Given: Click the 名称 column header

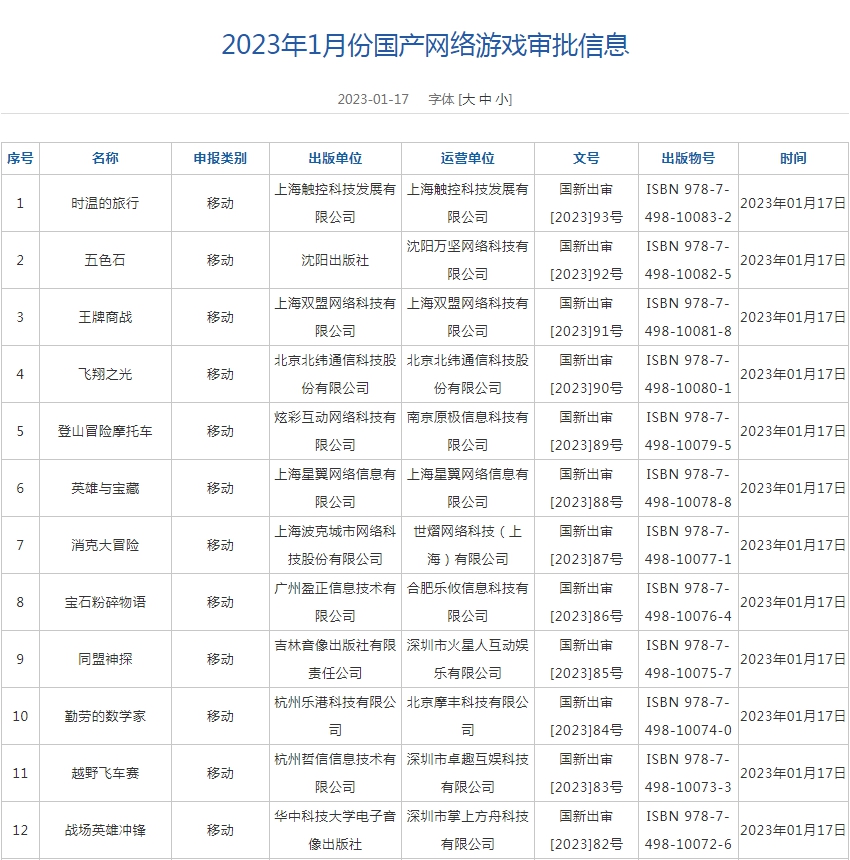Looking at the screenshot, I should (105, 159).
